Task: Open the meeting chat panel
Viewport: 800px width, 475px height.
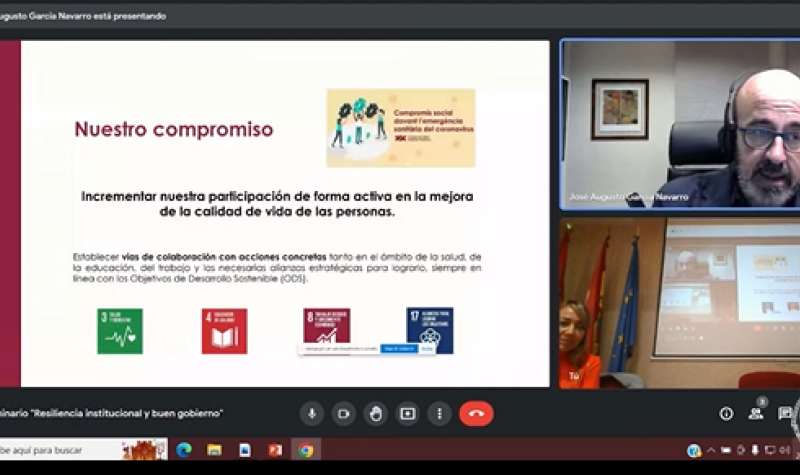Action: 786,413
